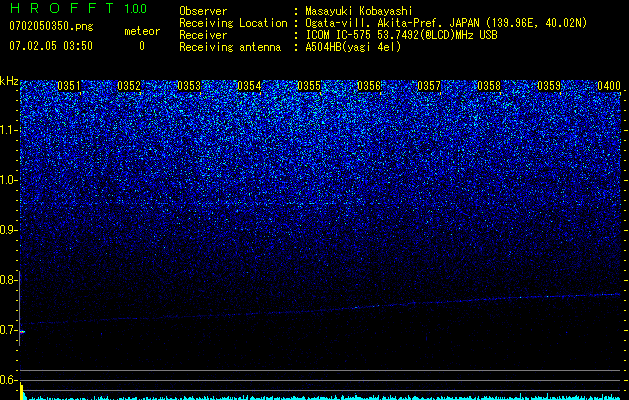Click the 0354 time marker

(249, 86)
